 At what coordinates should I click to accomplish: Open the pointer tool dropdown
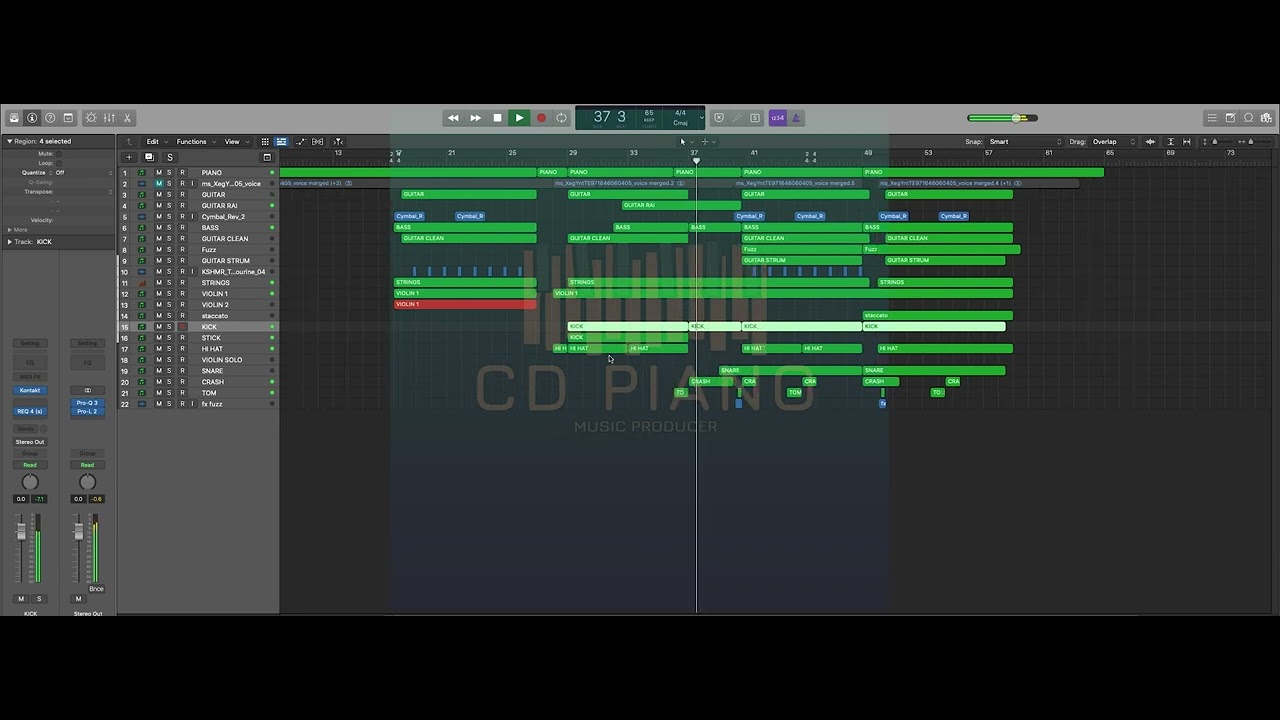(x=685, y=142)
